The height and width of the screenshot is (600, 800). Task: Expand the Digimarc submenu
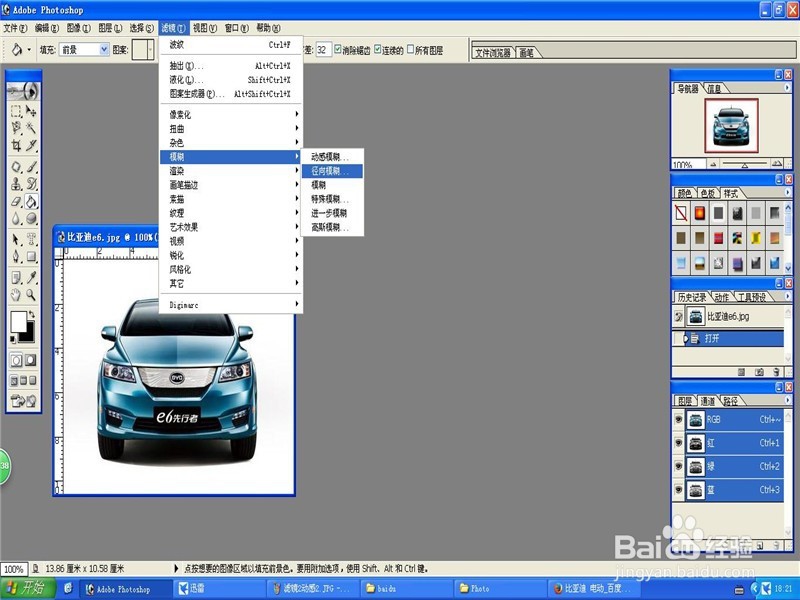point(231,305)
